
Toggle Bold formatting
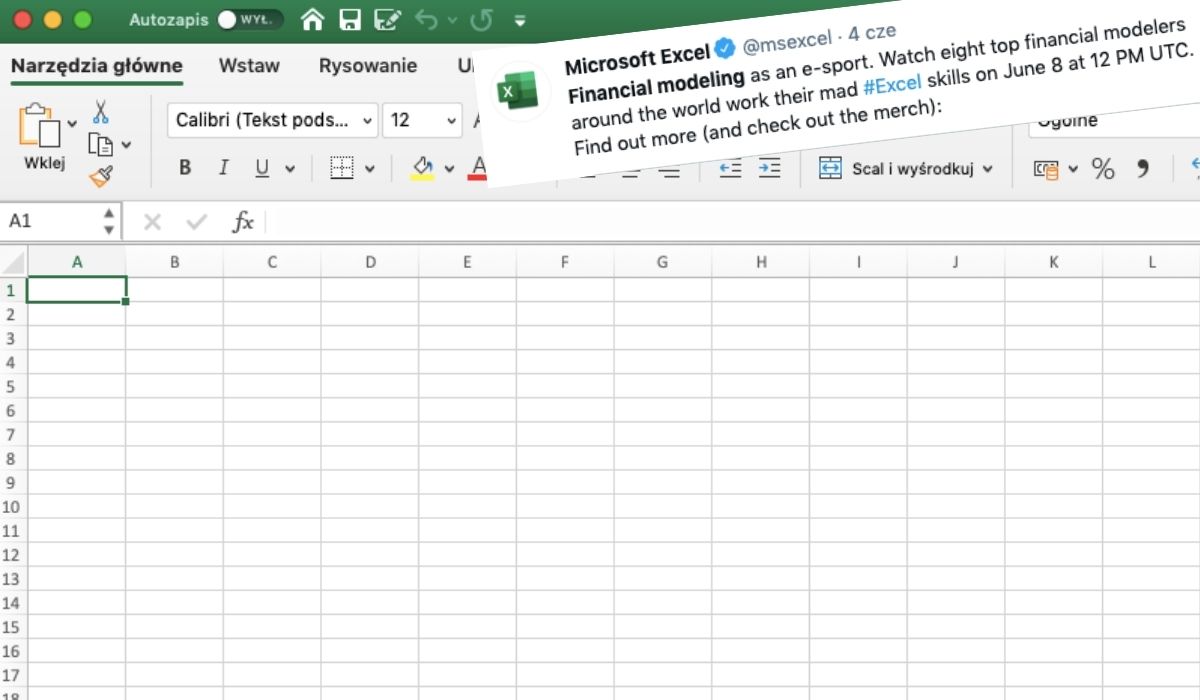click(185, 168)
